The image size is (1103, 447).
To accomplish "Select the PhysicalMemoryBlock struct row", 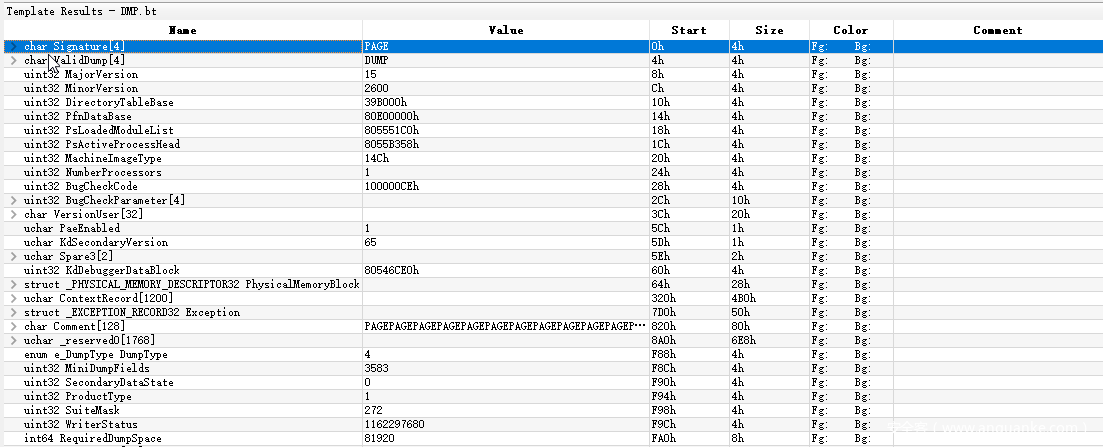I will coord(191,285).
